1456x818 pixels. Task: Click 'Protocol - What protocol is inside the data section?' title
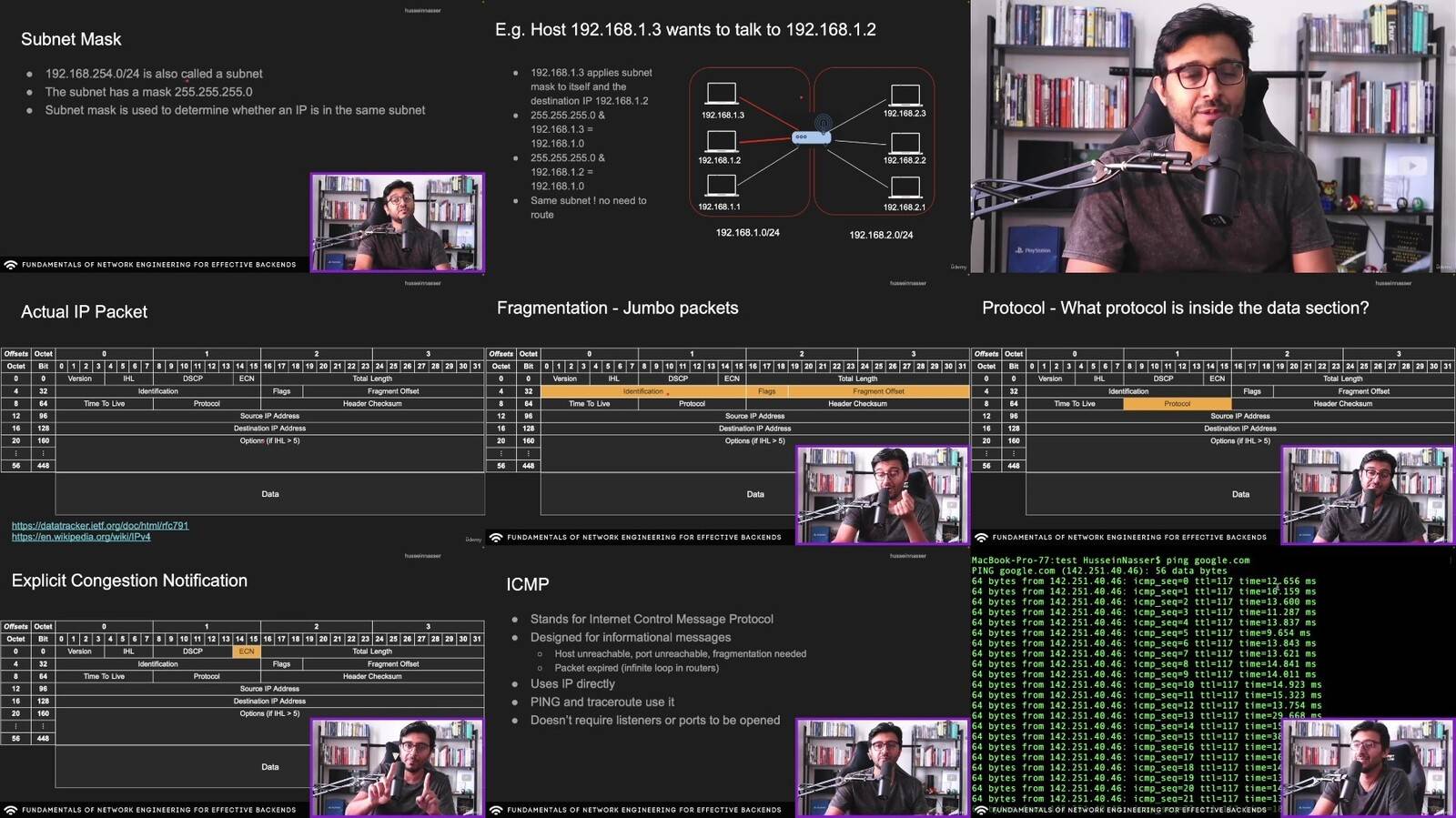click(x=1175, y=308)
